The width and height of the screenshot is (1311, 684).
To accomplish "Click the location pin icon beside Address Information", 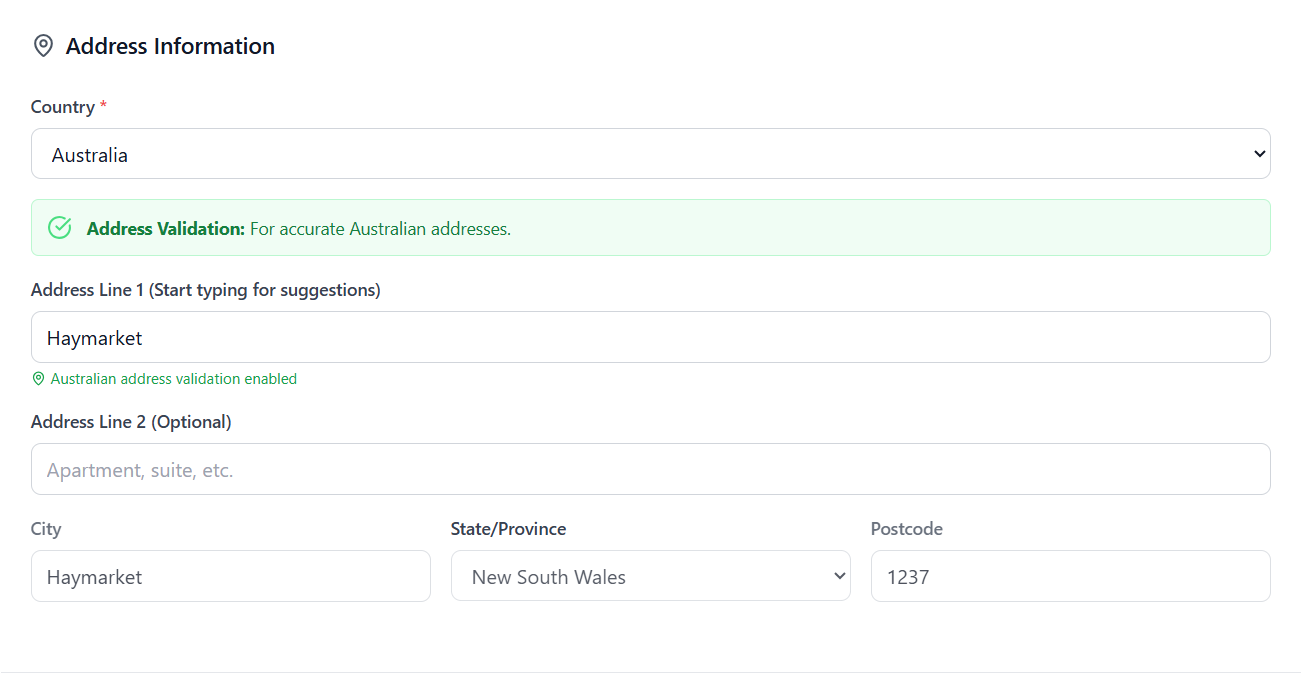I will (43, 45).
